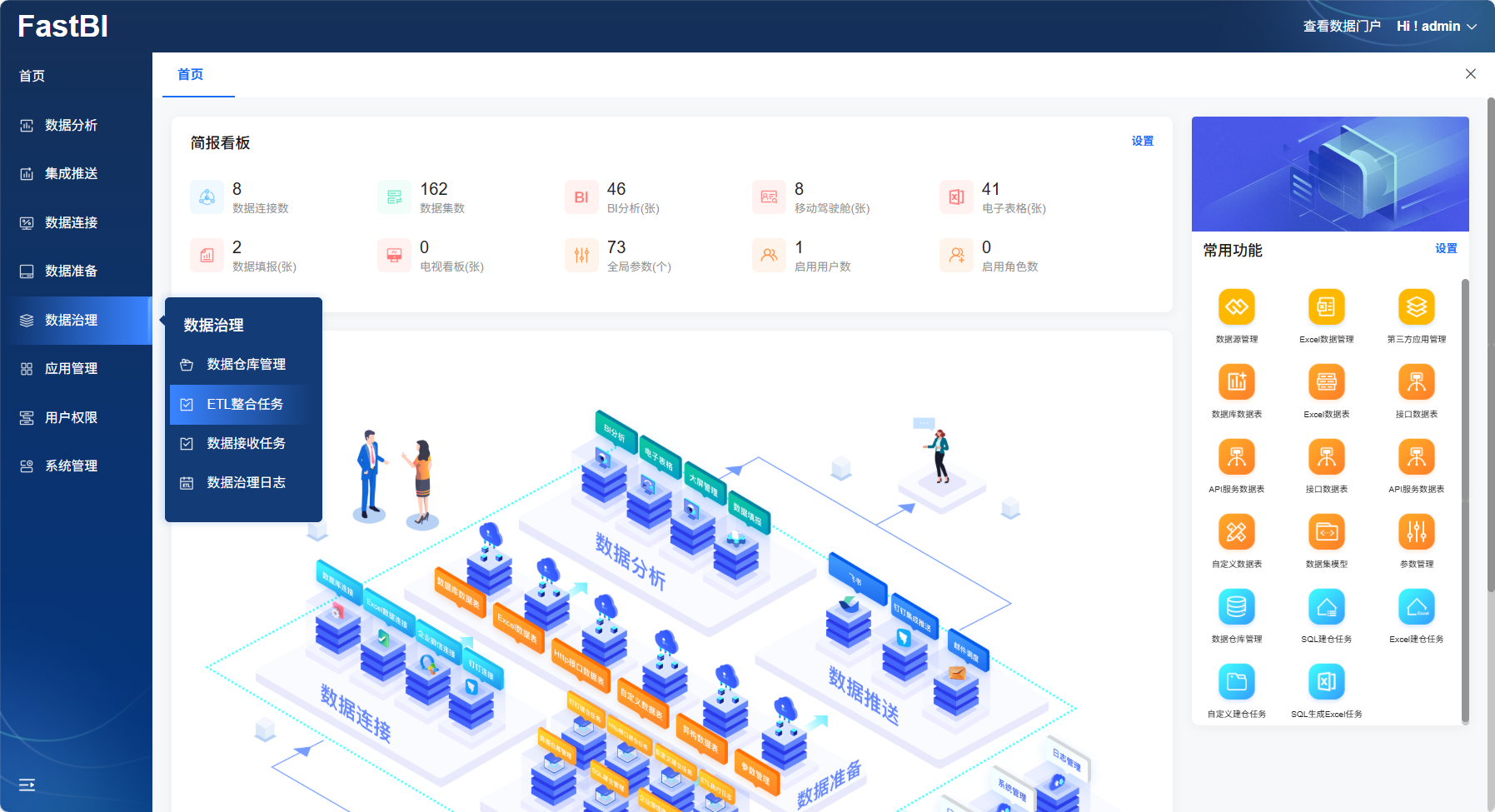This screenshot has height=812, width=1495.
Task: Click the 自定义数据表 shortcut icon
Action: pyautogui.click(x=1236, y=532)
